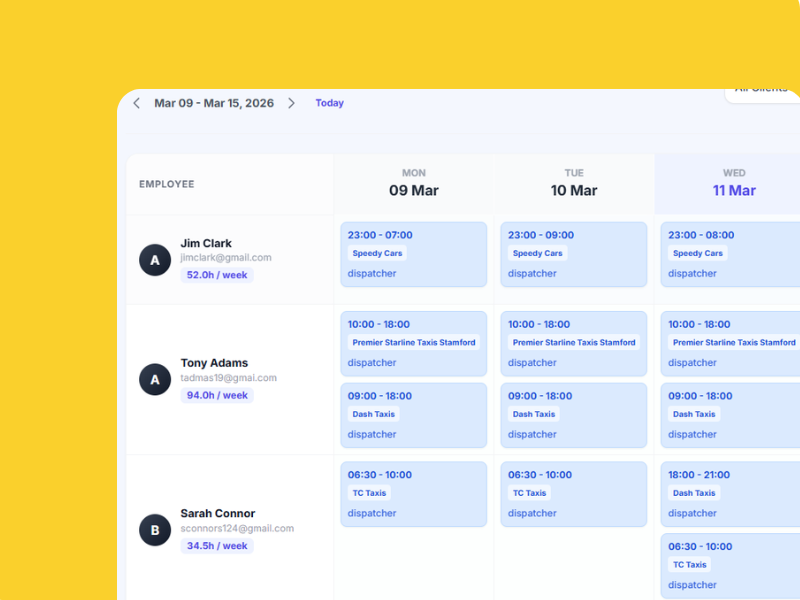Open Tony Adams' Tuesday 09:00 - 18:00 shift
This screenshot has width=800, height=600.
(x=574, y=415)
